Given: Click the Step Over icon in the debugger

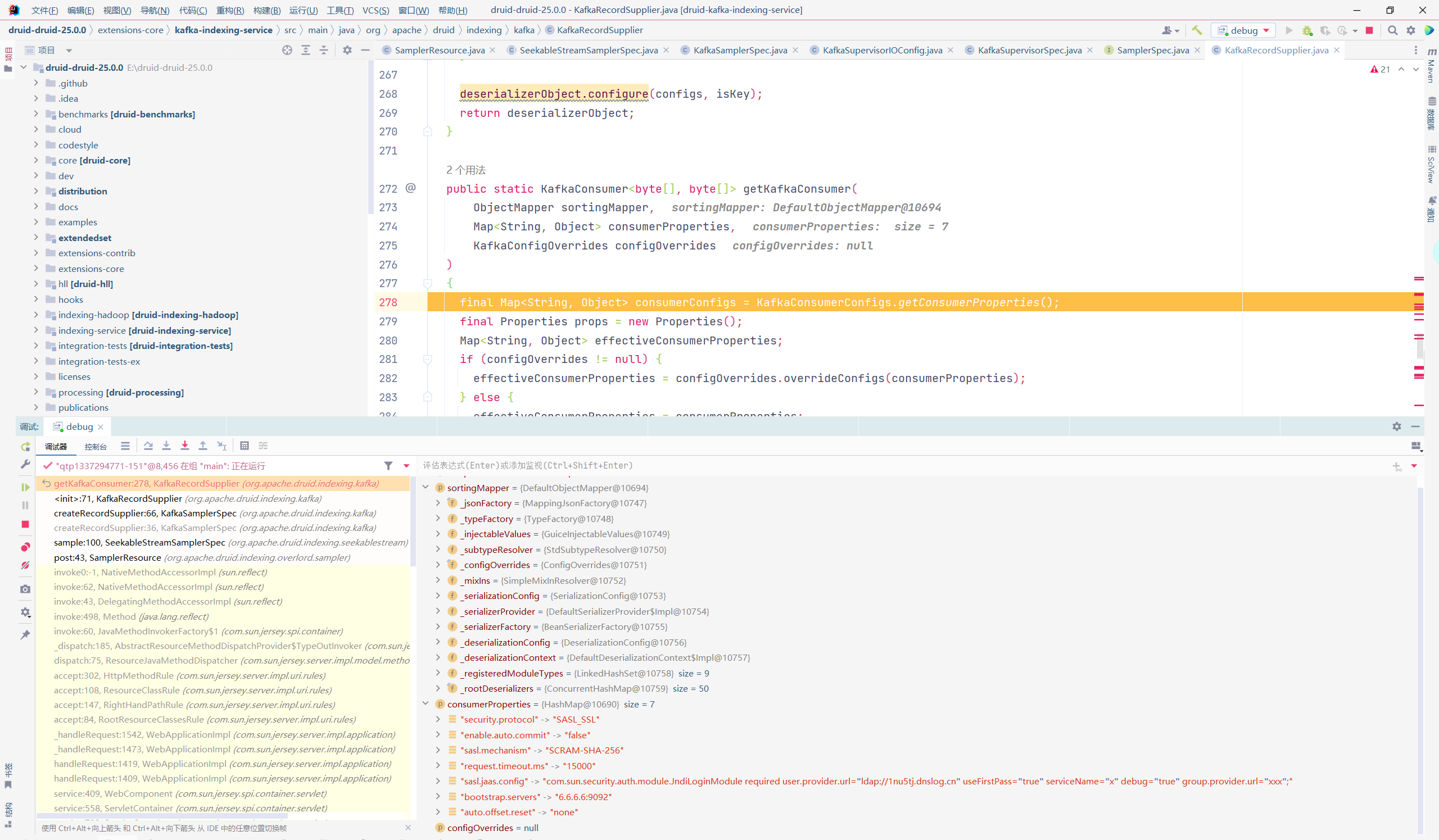Looking at the screenshot, I should coord(148,446).
